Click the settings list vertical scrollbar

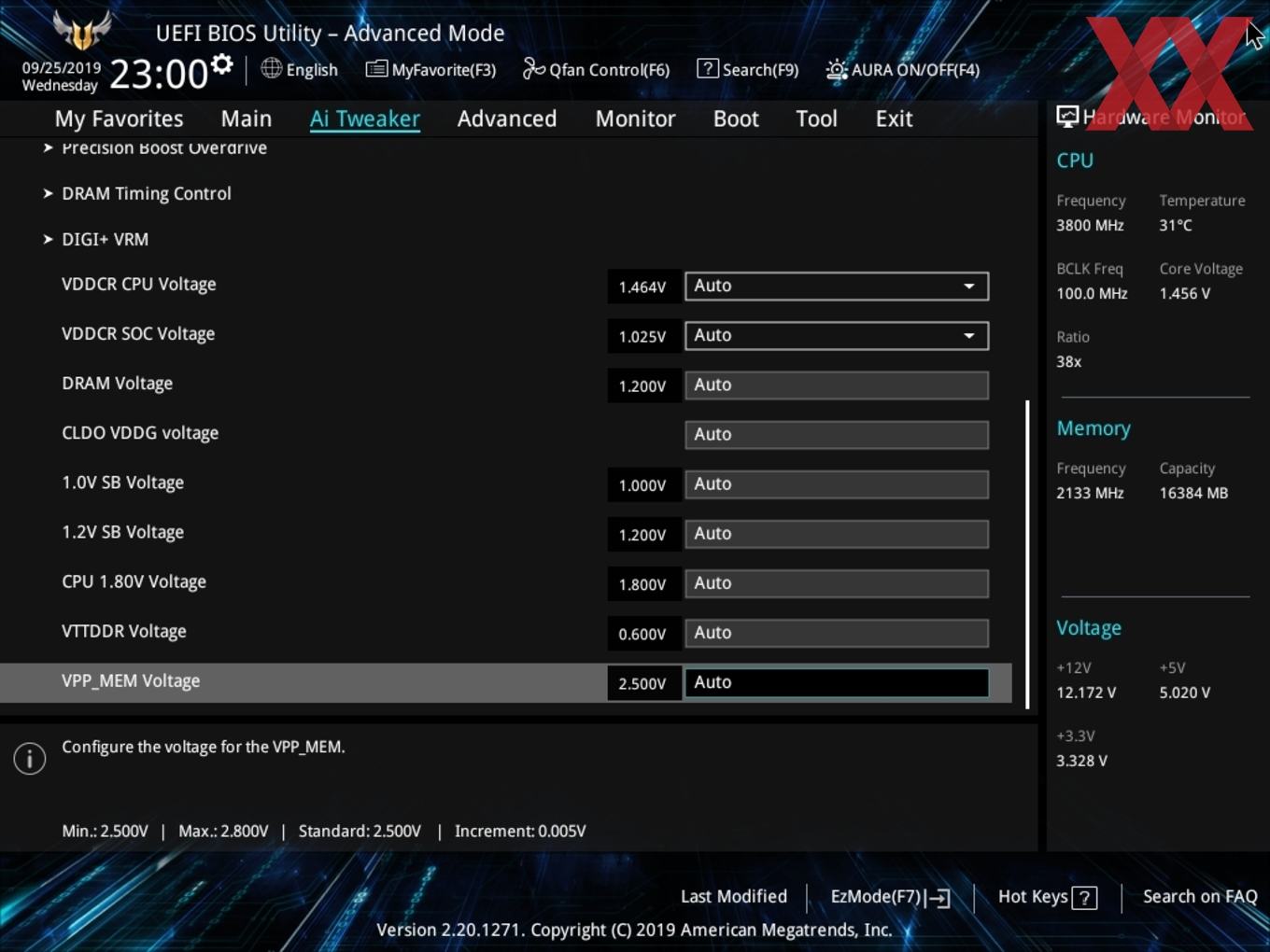tap(1027, 554)
